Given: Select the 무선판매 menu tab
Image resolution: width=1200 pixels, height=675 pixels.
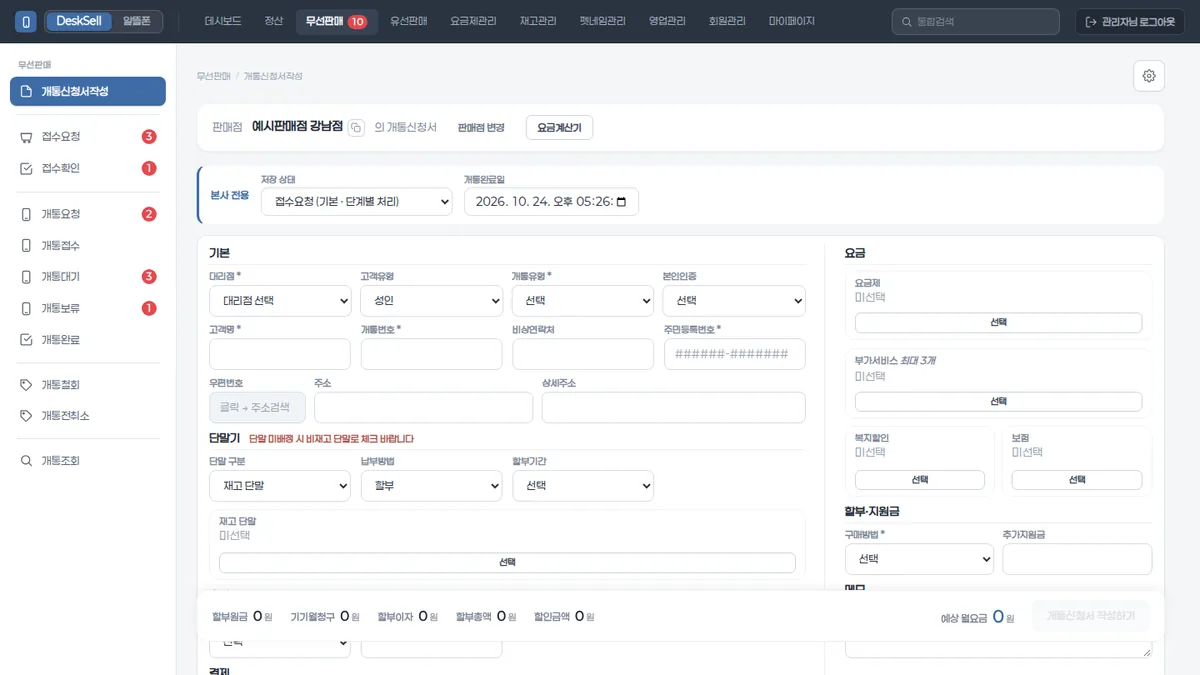Looking at the screenshot, I should coord(337,21).
